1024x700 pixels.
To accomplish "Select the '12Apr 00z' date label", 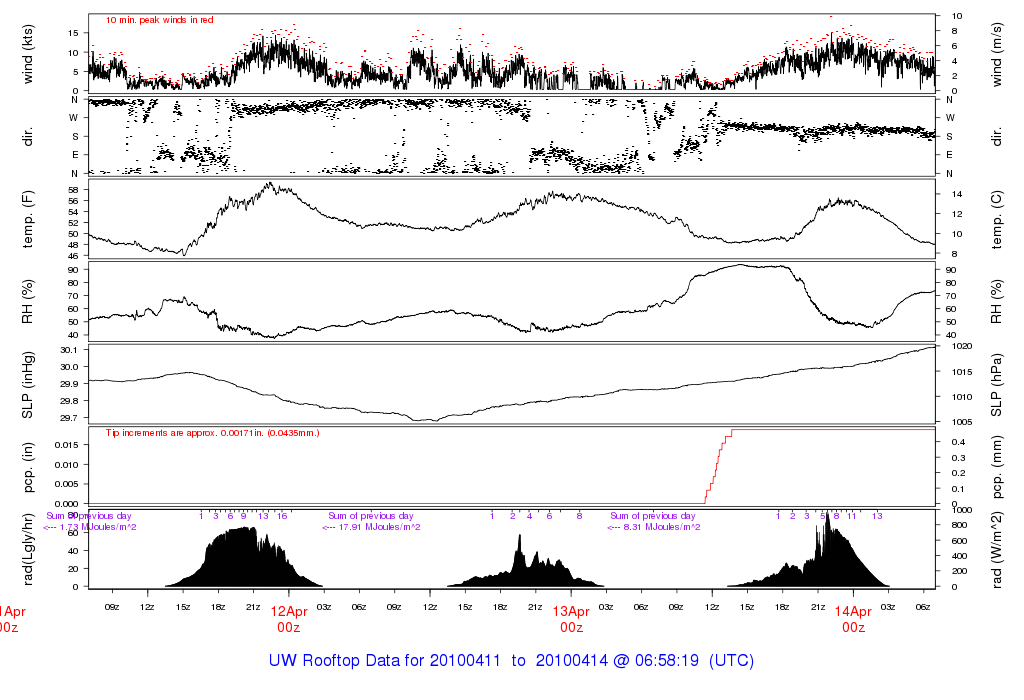I will (289, 619).
